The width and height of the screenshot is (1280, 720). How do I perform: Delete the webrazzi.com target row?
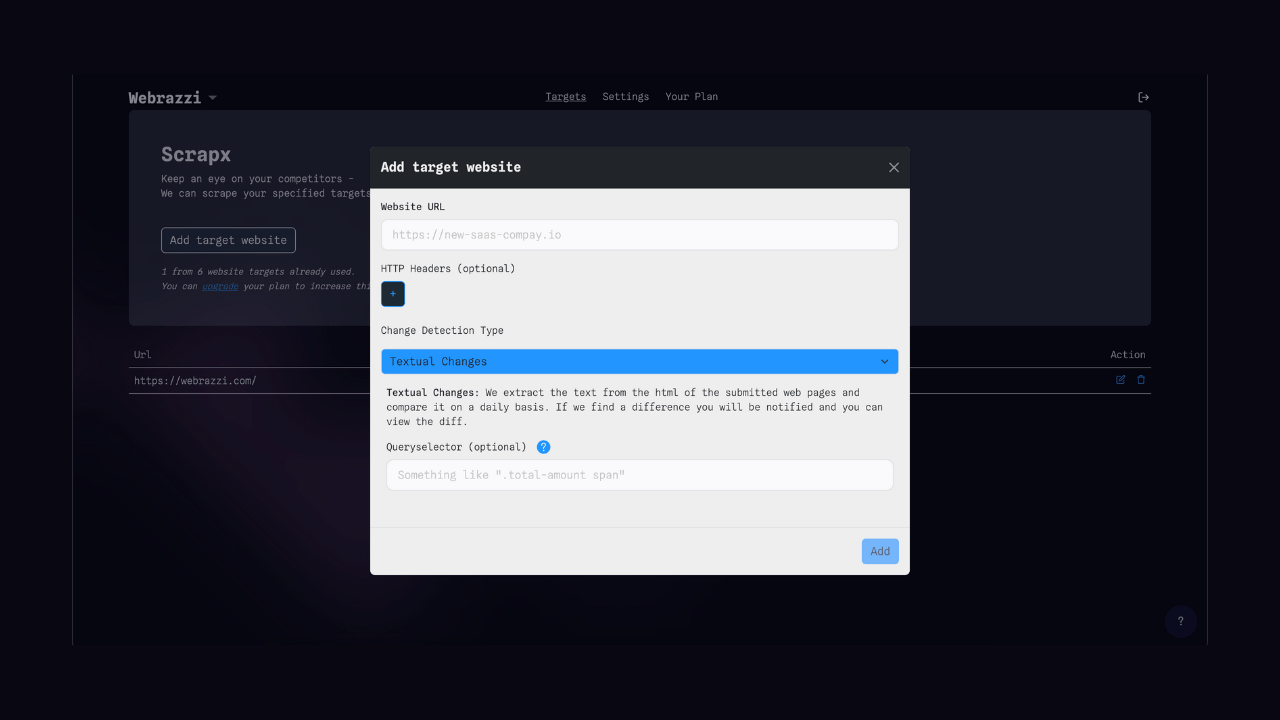click(x=1141, y=380)
